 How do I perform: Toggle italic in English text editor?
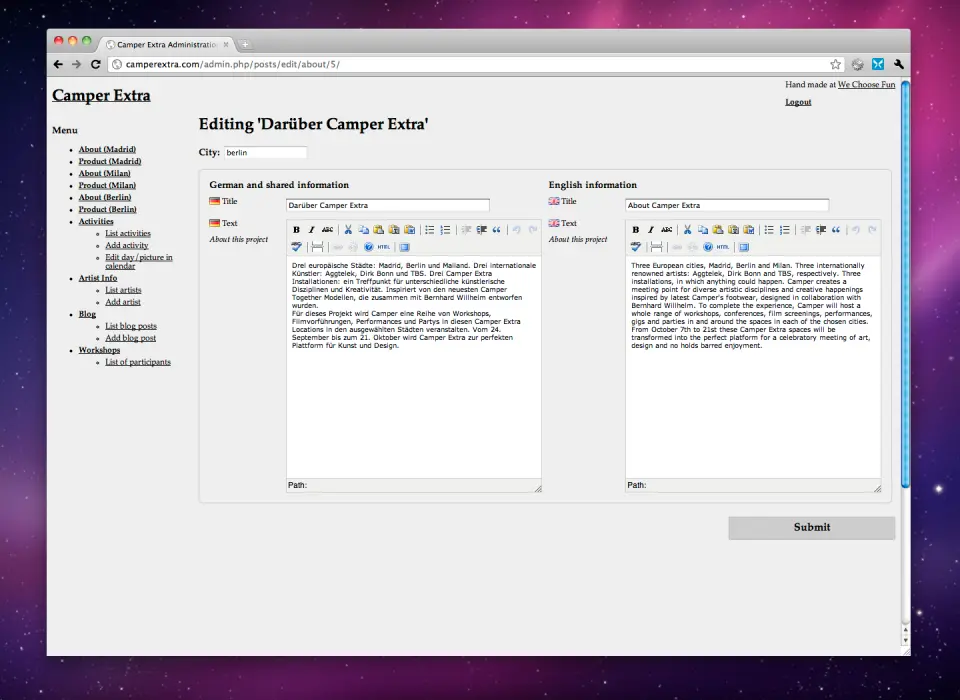click(x=651, y=230)
